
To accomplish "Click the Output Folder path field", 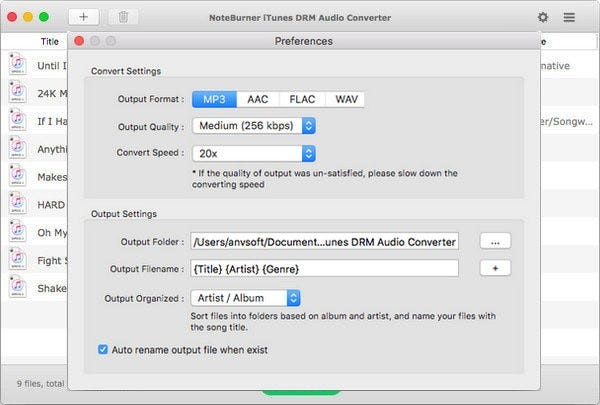I will coord(324,242).
